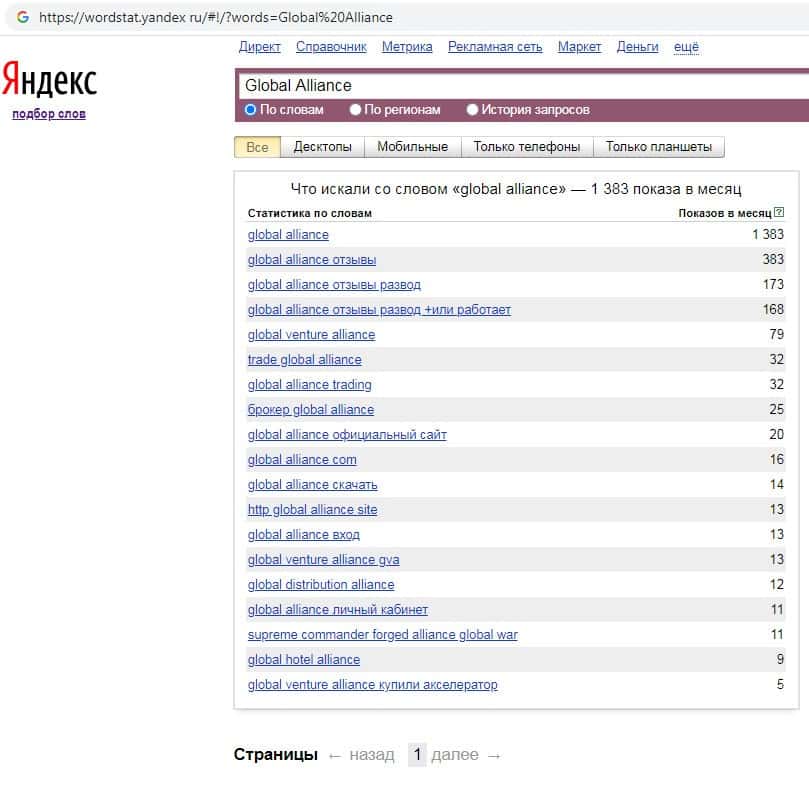This screenshot has height=787, width=809.
Task: Show the Только планшеты tab
Action: click(x=658, y=147)
